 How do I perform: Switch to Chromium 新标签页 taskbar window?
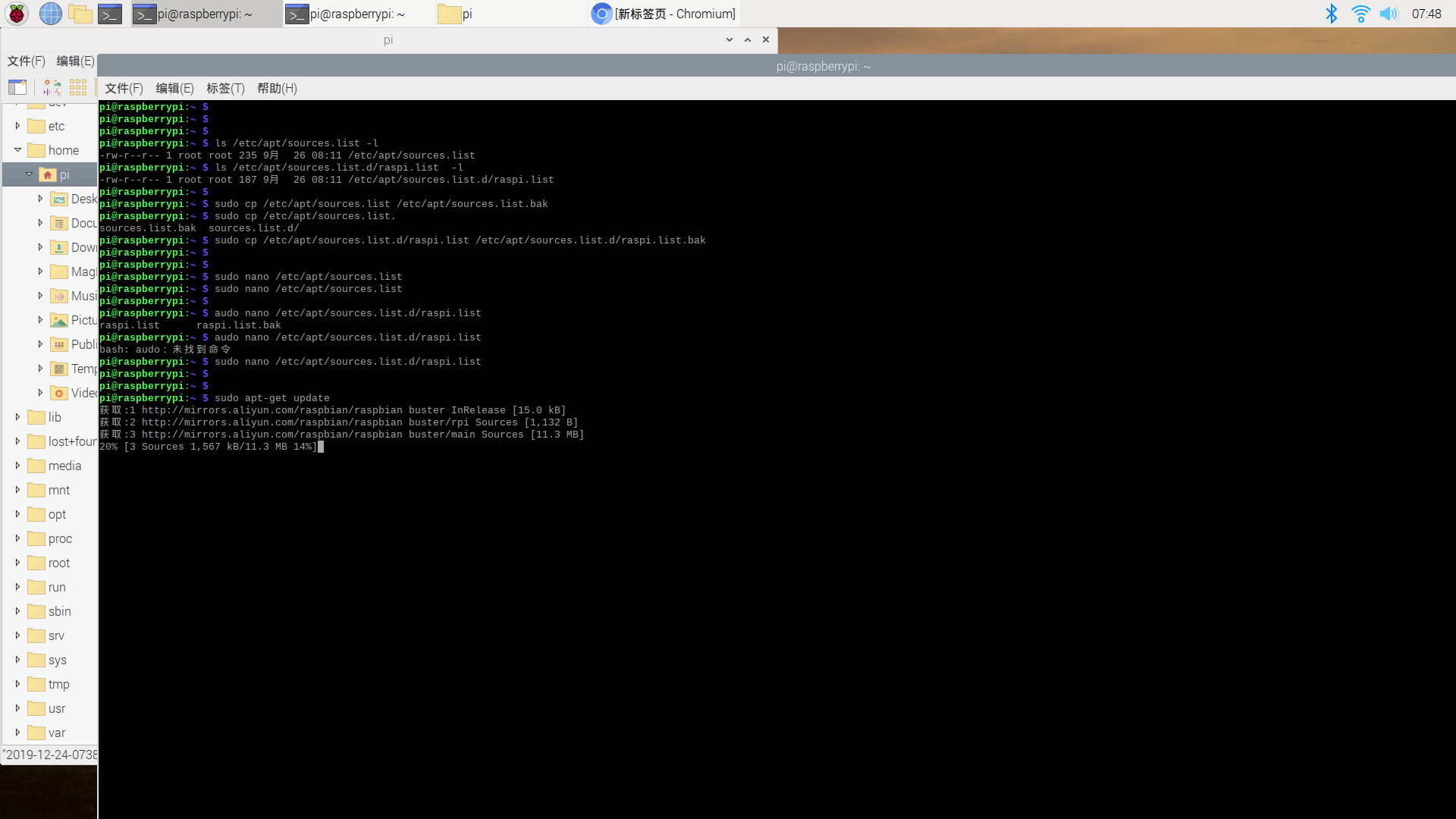point(664,14)
